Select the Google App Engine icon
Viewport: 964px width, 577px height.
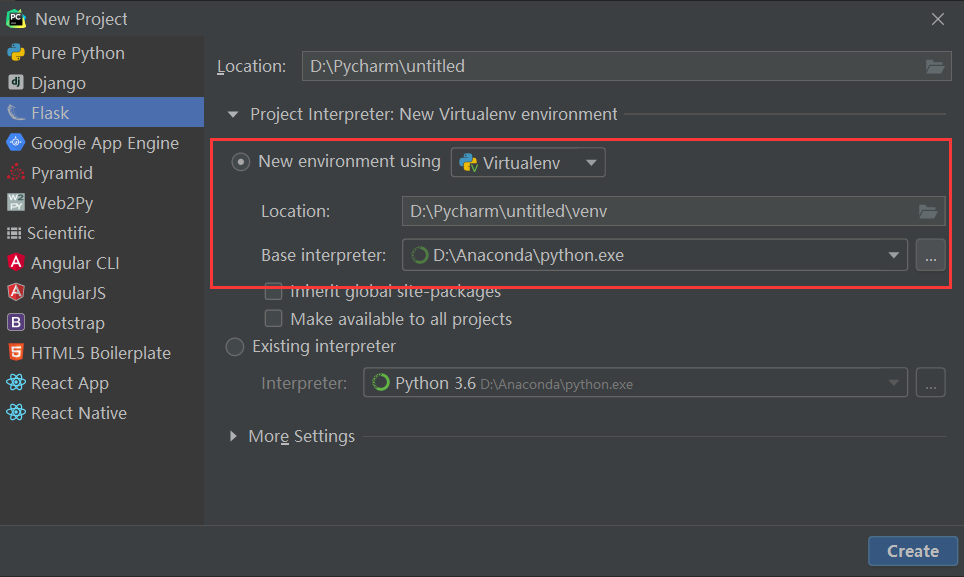16,143
